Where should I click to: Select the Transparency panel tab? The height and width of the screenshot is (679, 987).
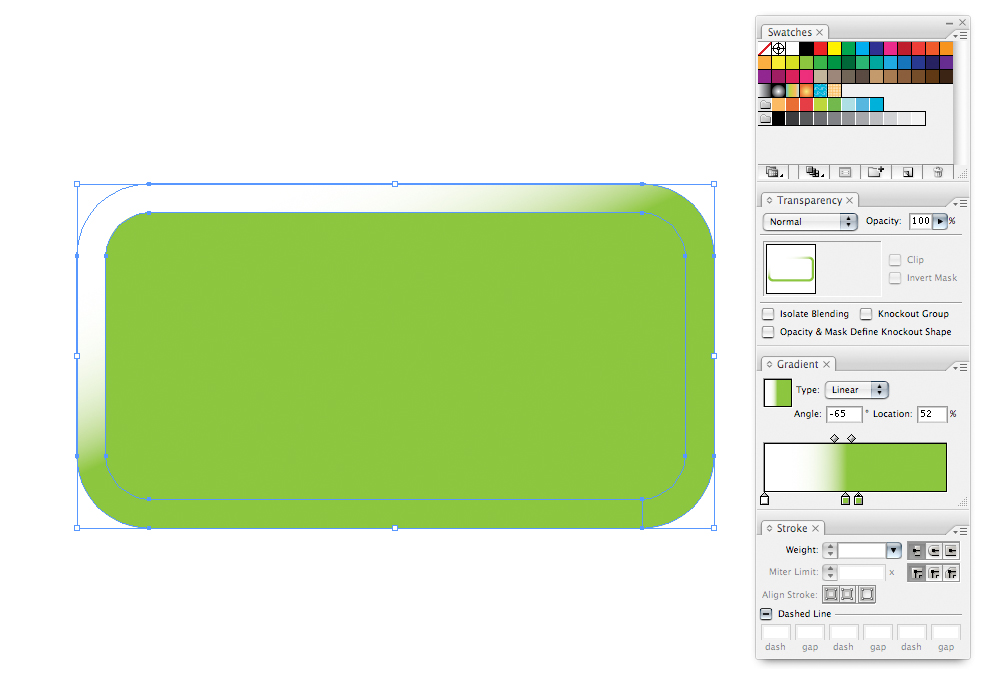809,200
